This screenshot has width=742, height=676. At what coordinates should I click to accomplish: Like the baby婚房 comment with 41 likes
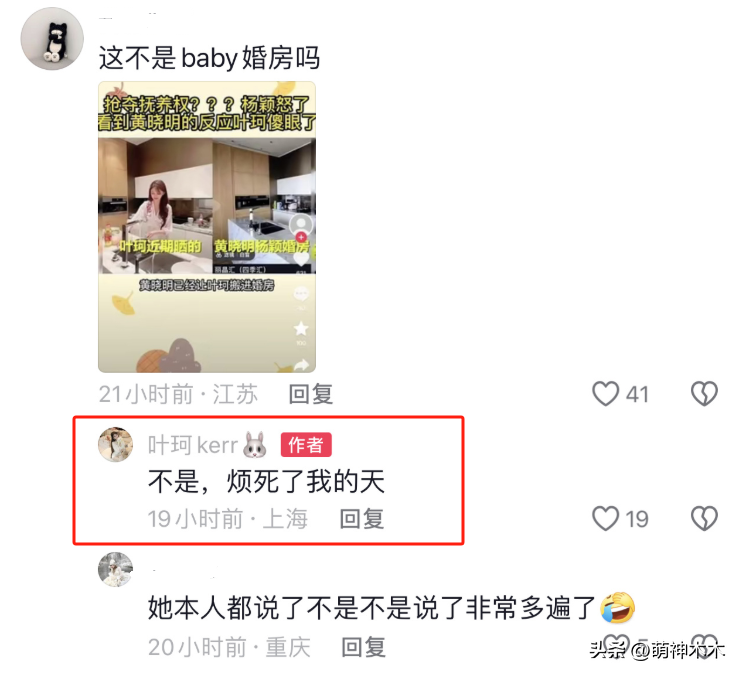coord(606,394)
